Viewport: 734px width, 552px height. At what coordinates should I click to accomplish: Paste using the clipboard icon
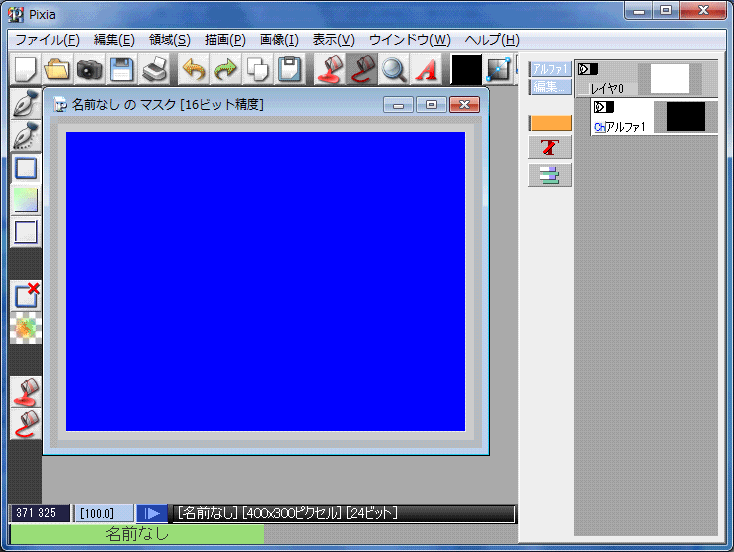tap(289, 69)
